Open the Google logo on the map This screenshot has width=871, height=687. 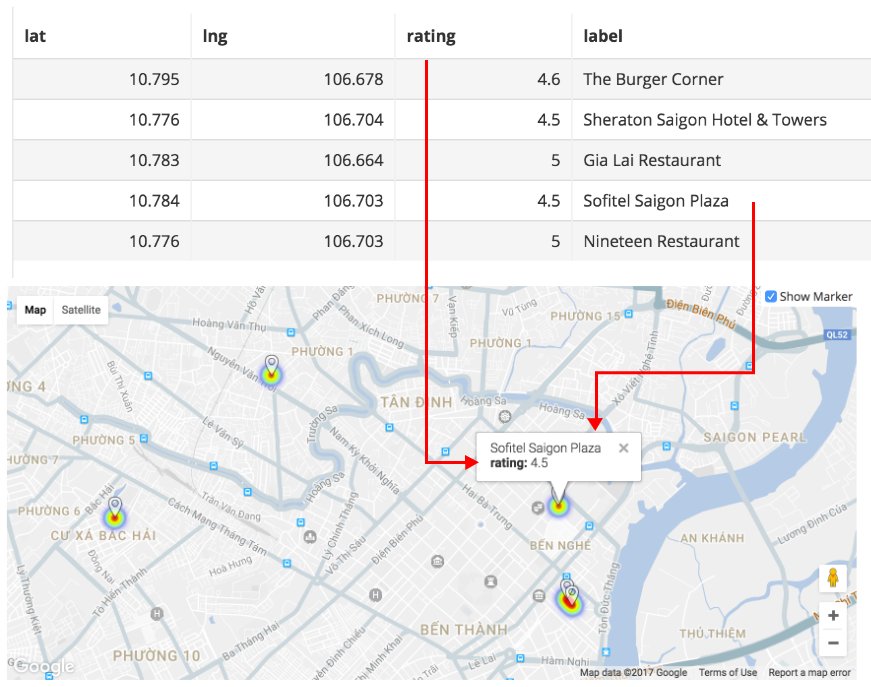44,667
